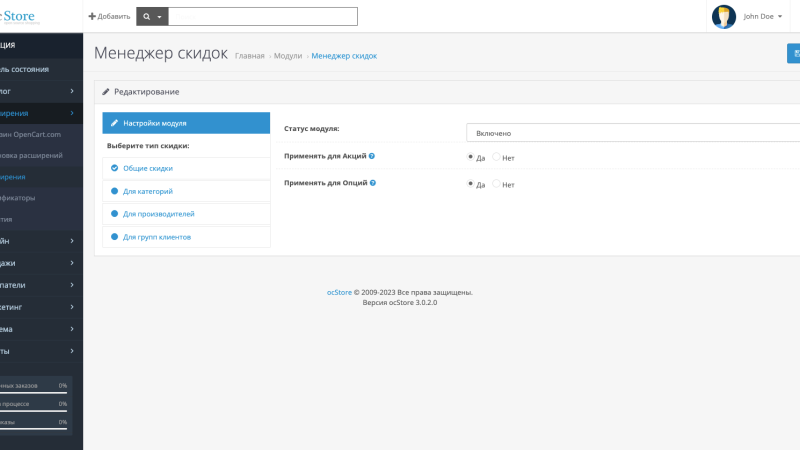Open Модификаторы sidebar item
Image resolution: width=800 pixels, height=450 pixels.
click(x=41, y=197)
